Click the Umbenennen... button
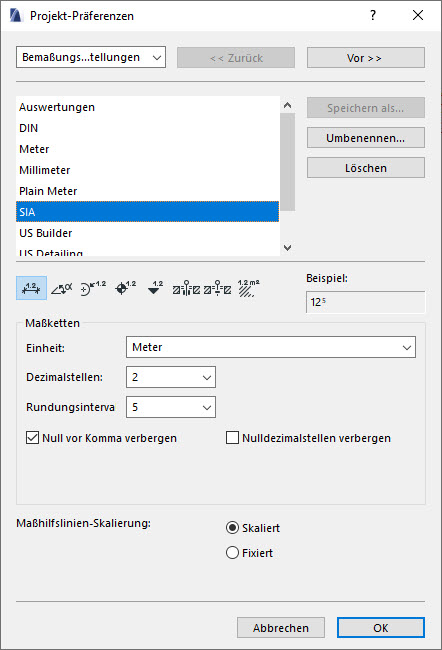This screenshot has width=442, height=650. (366, 138)
